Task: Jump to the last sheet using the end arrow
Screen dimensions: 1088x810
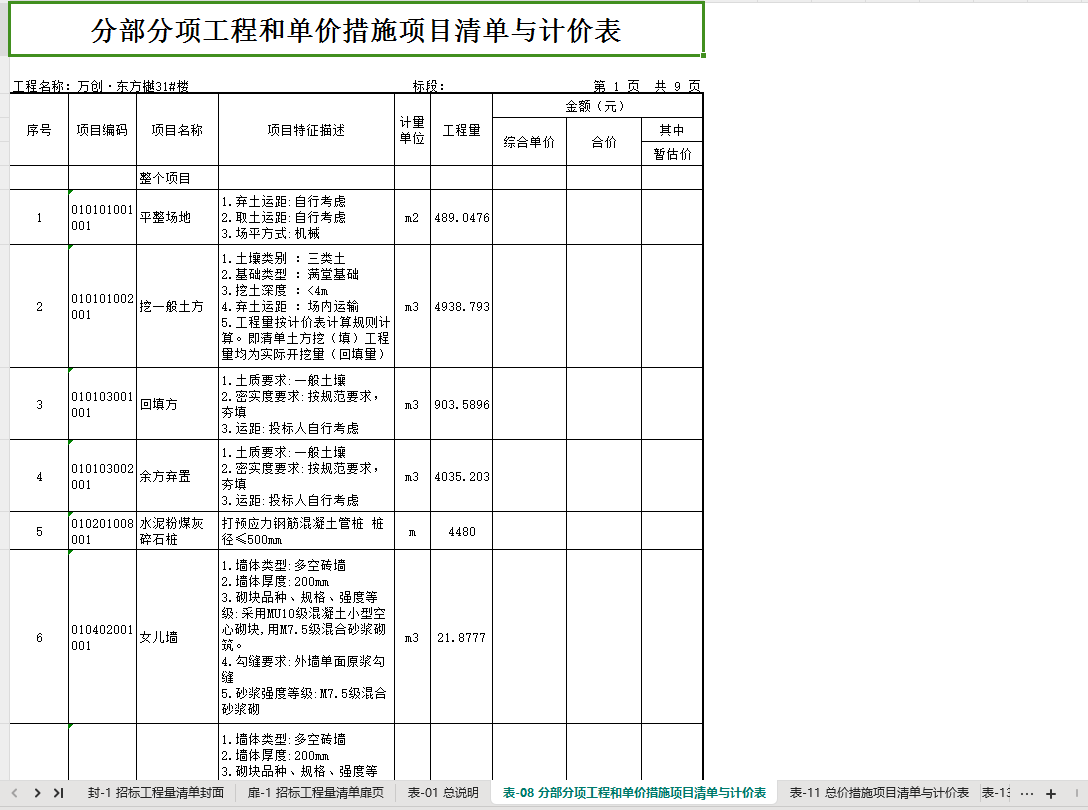Action: click(x=59, y=793)
